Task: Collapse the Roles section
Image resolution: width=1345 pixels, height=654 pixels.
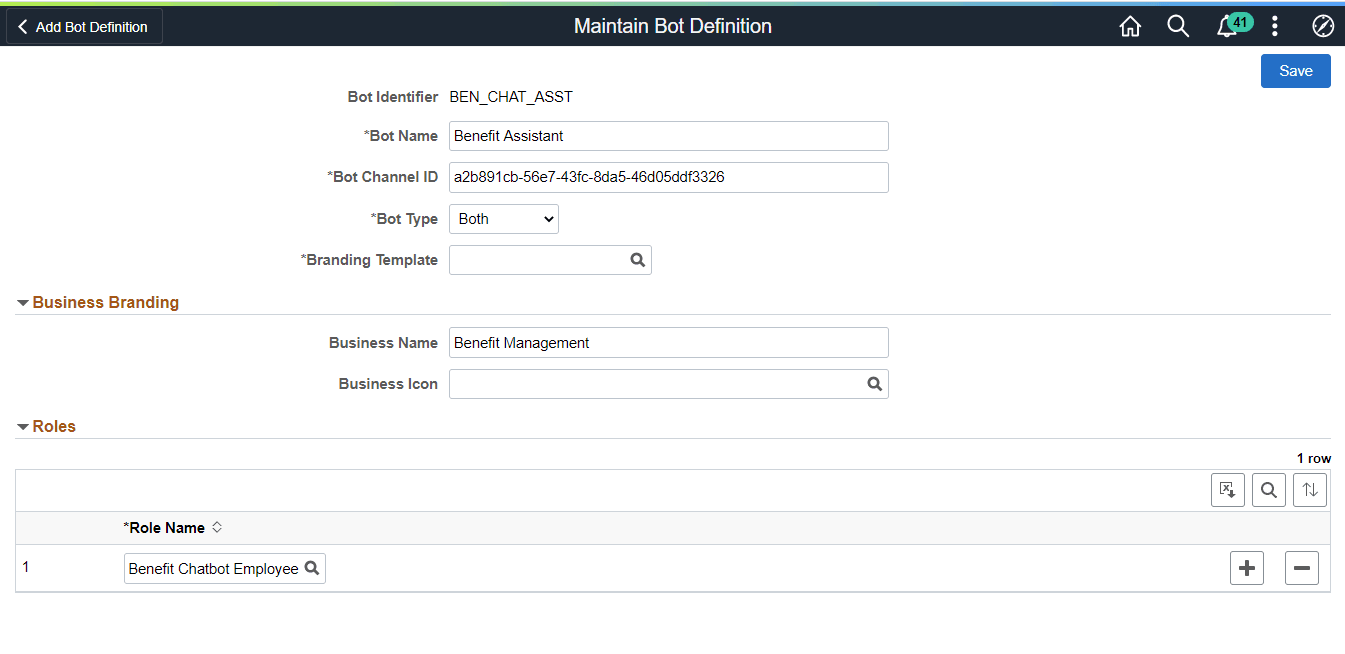Action: 22,426
